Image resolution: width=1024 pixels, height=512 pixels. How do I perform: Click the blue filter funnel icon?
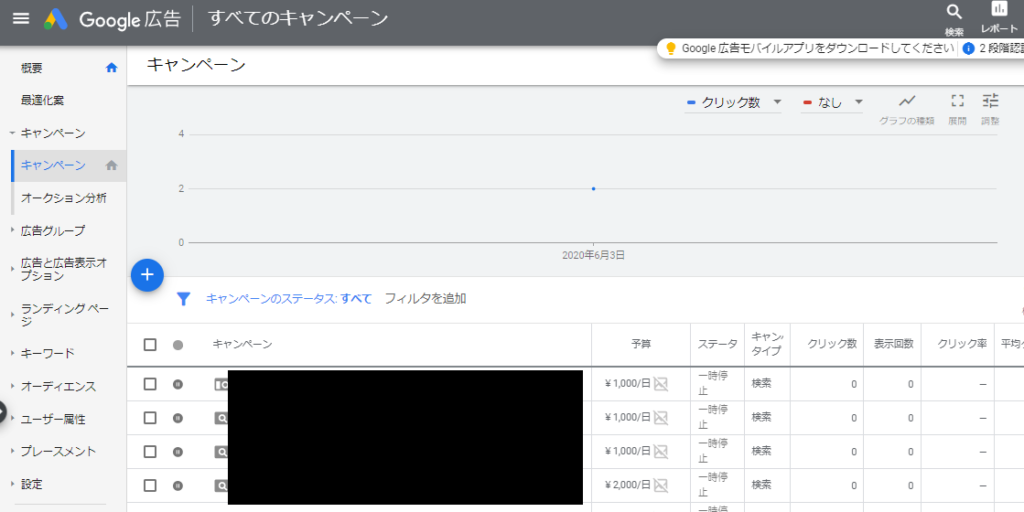tap(184, 299)
